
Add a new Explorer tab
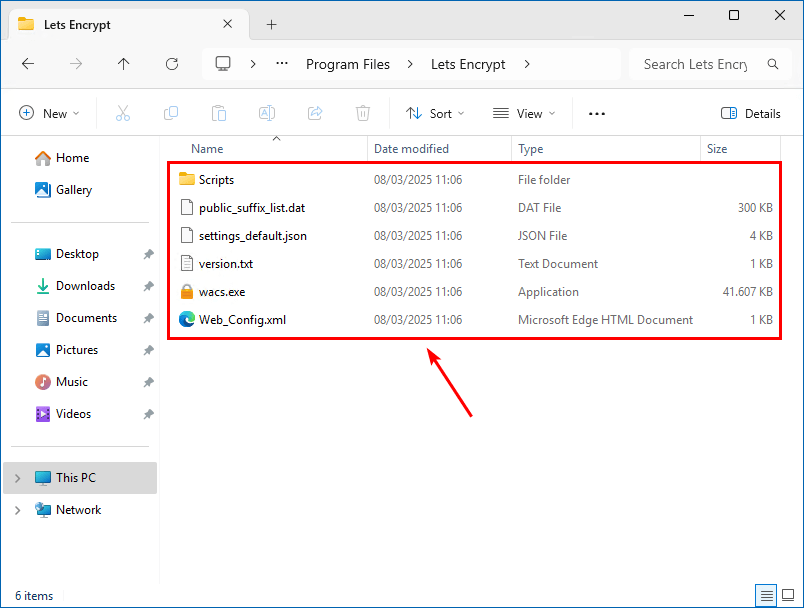[x=272, y=24]
